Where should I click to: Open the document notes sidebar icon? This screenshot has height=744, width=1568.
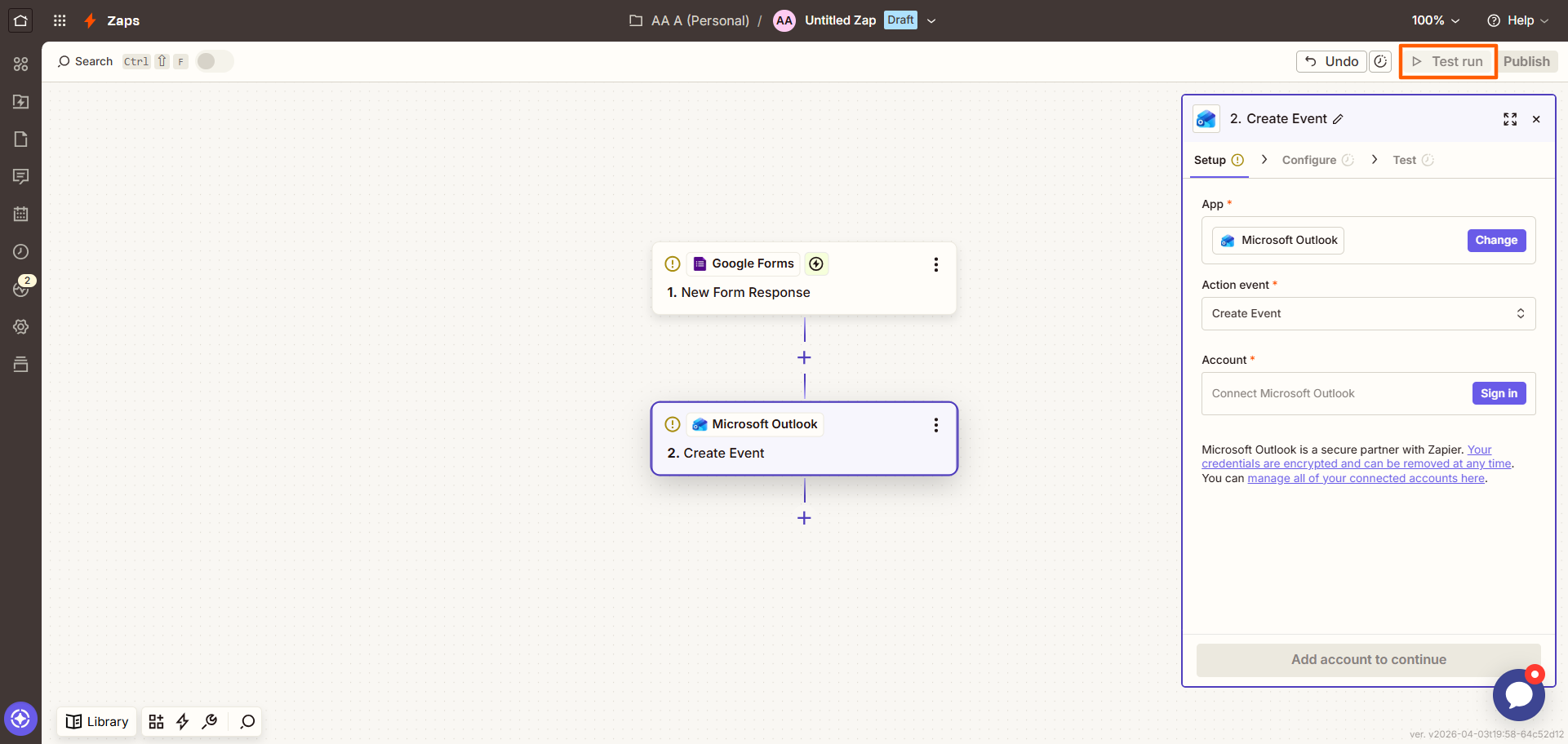tap(21, 139)
